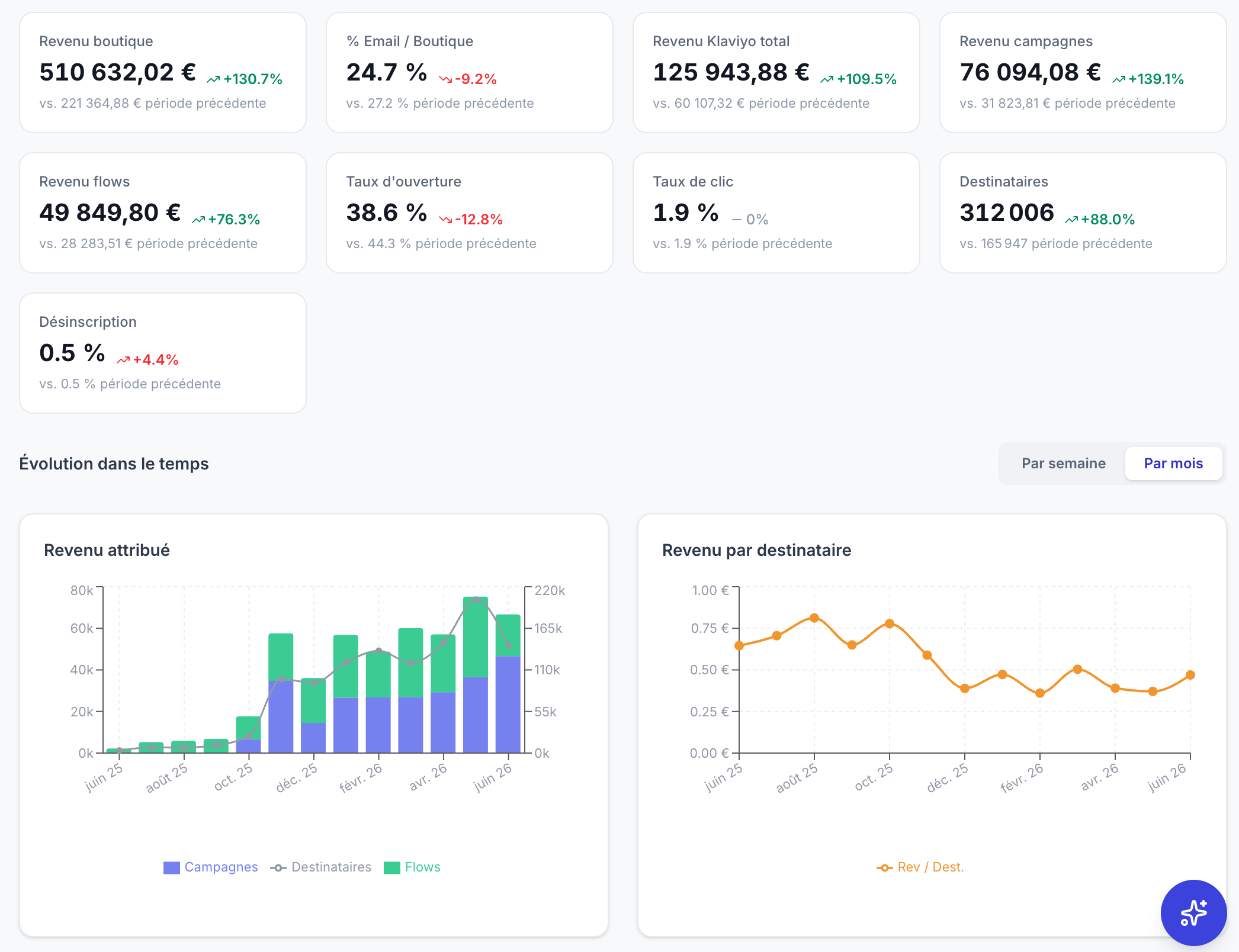Click the tallest bar in Revenu attribué chart
Image resolution: width=1239 pixels, height=952 pixels.
pos(476,674)
